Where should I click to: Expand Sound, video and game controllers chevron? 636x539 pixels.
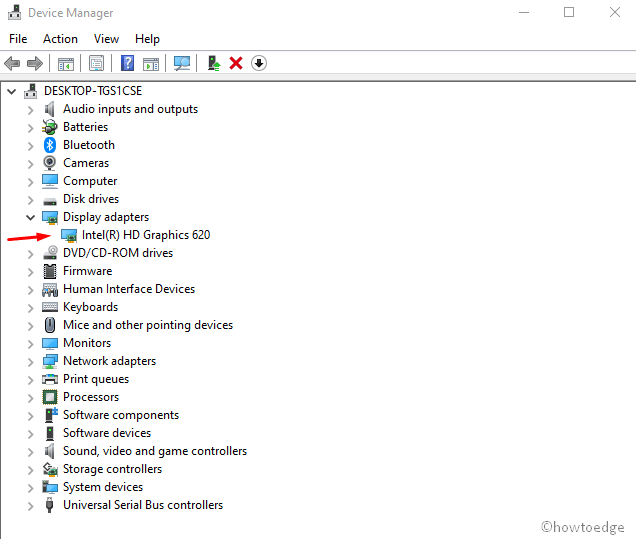click(30, 451)
